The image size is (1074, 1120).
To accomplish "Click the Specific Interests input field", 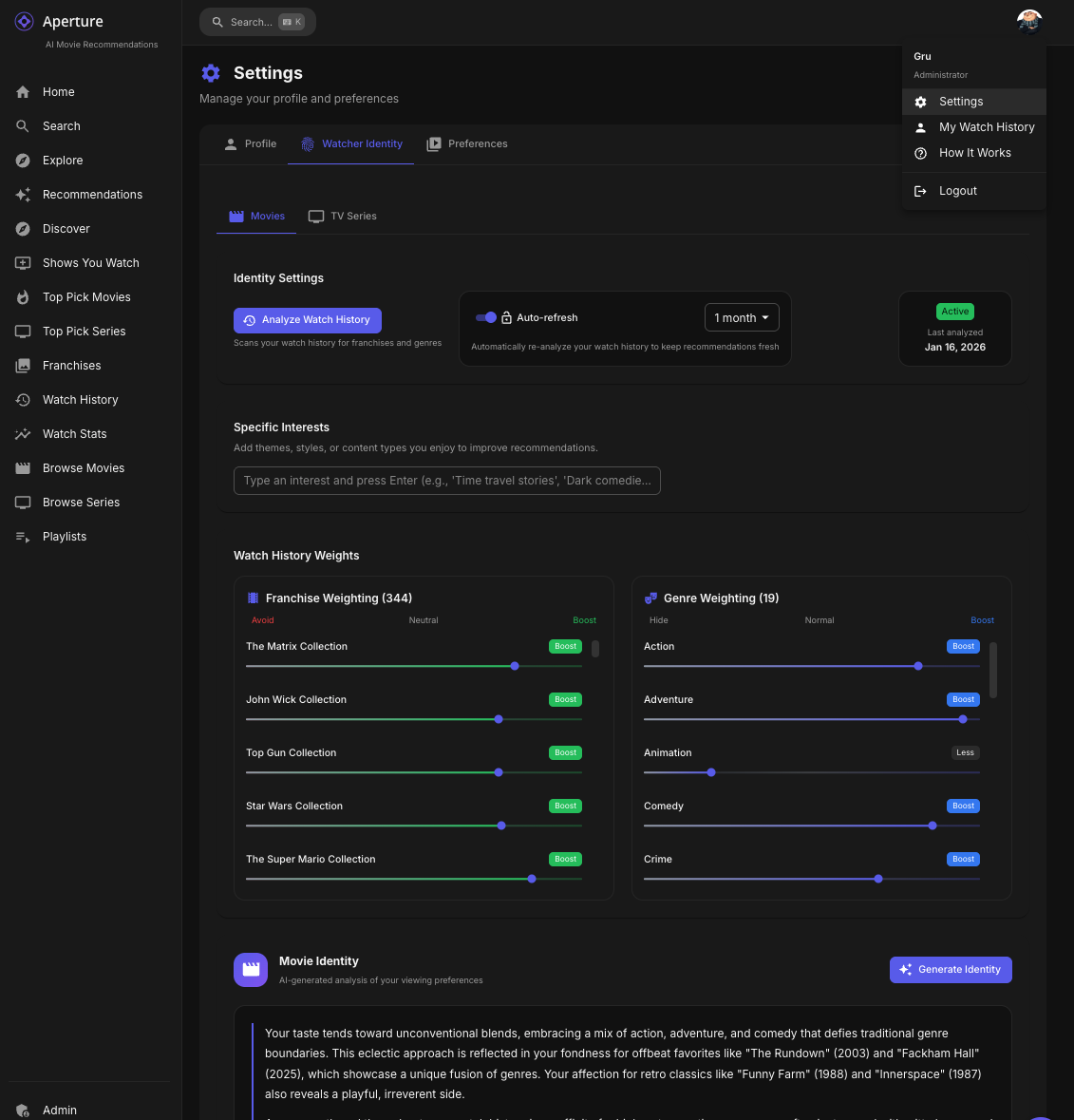I will 446,481.
